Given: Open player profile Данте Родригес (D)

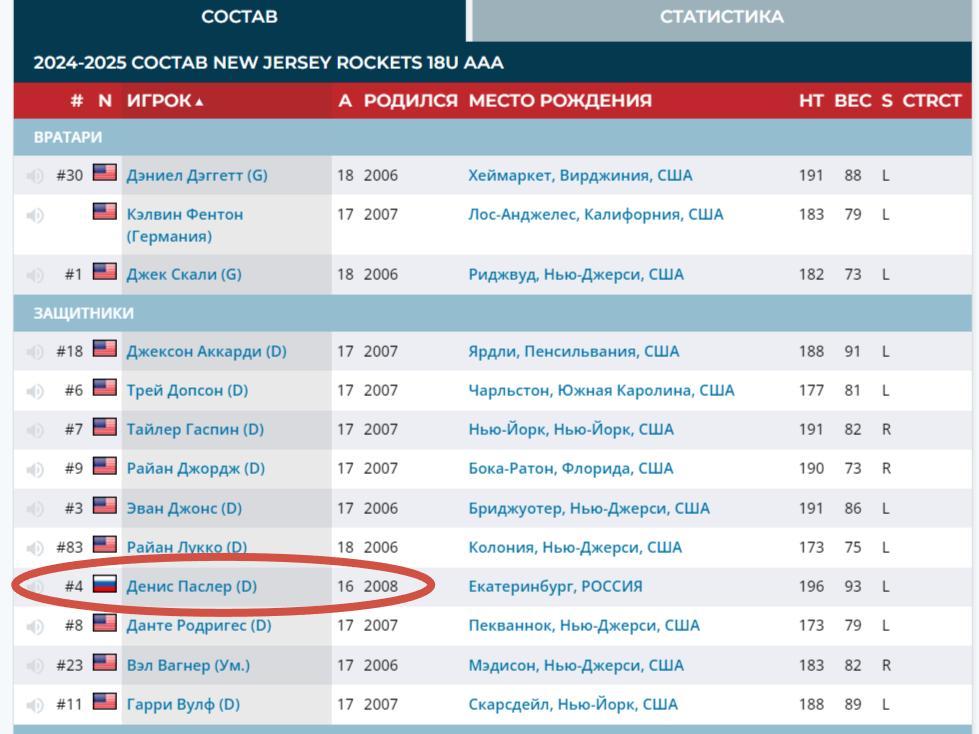Looking at the screenshot, I should pos(199,625).
